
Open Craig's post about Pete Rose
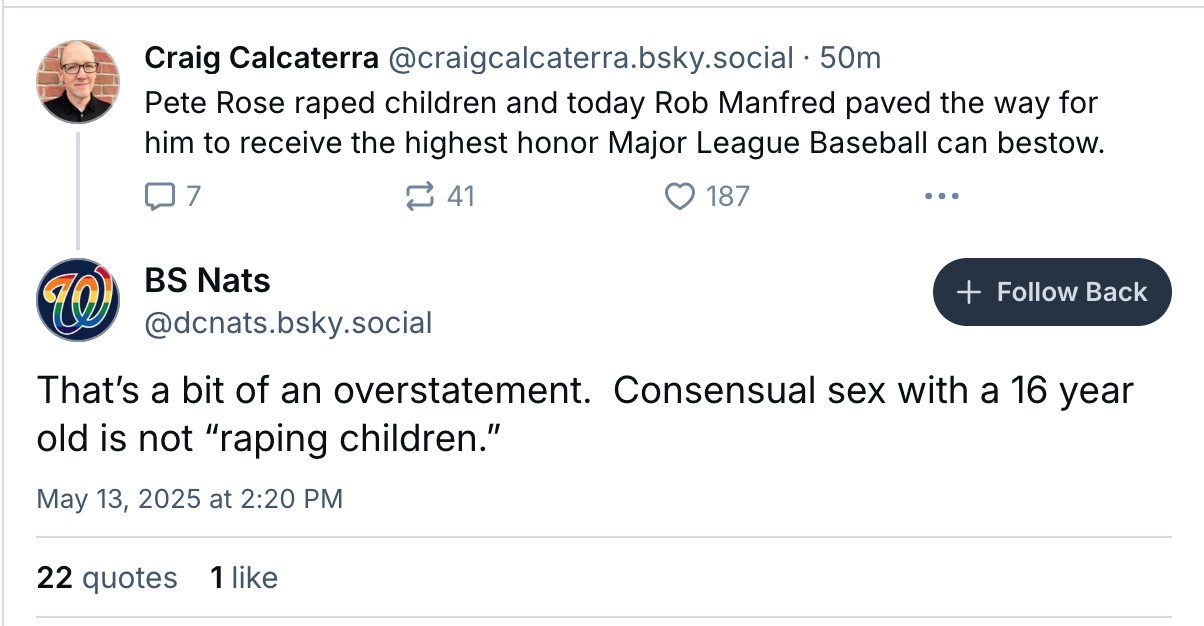point(624,123)
